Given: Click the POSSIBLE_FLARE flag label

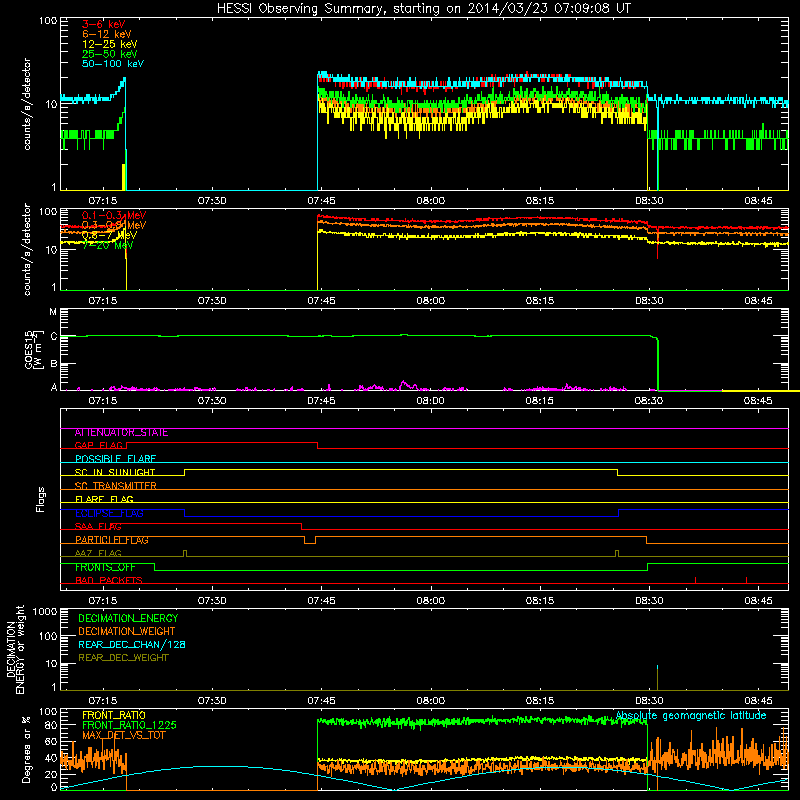Looking at the screenshot, I should [115, 459].
